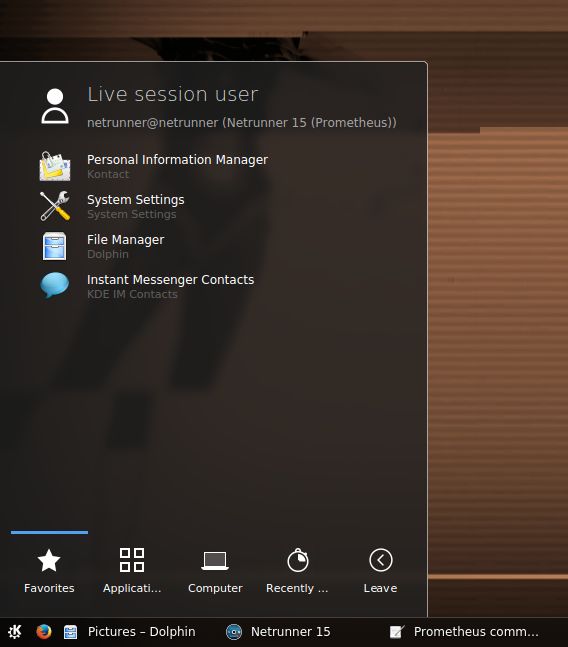Click netrunner@netrunner host text
The image size is (568, 647).
pyautogui.click(x=242, y=123)
